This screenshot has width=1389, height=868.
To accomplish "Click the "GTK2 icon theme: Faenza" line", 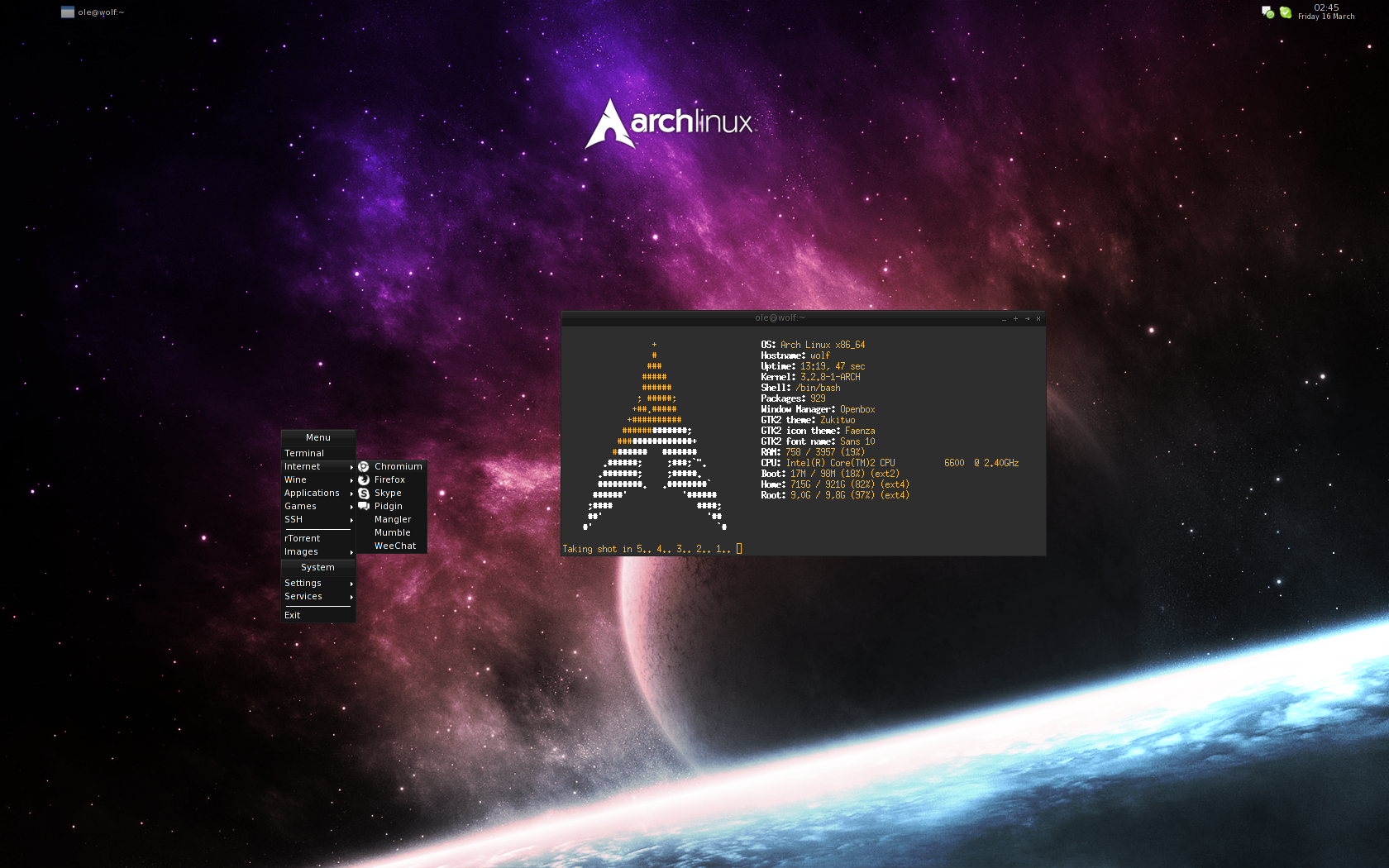I will [x=818, y=431].
